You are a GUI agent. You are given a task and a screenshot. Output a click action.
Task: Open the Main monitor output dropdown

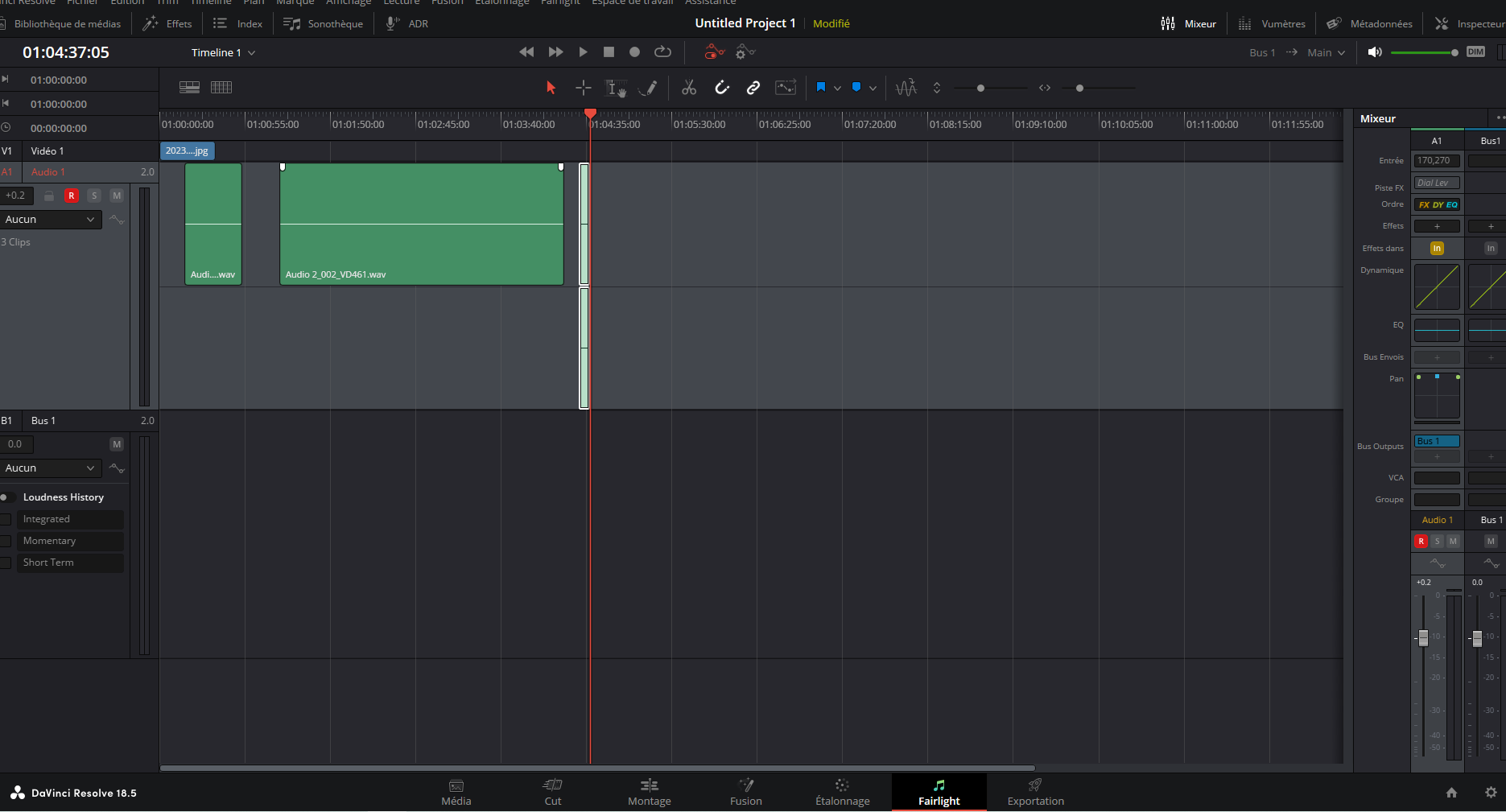pyautogui.click(x=1326, y=52)
